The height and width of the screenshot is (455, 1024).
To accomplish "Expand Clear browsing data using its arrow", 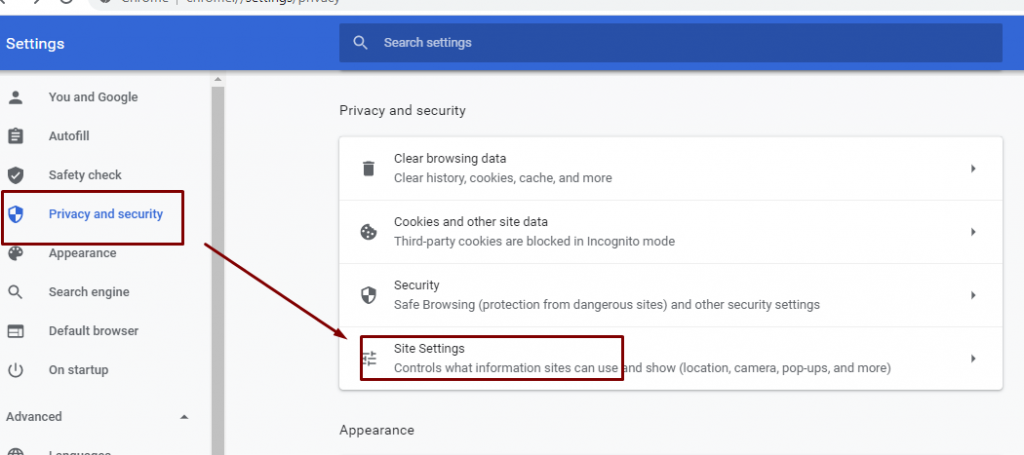I will [973, 169].
